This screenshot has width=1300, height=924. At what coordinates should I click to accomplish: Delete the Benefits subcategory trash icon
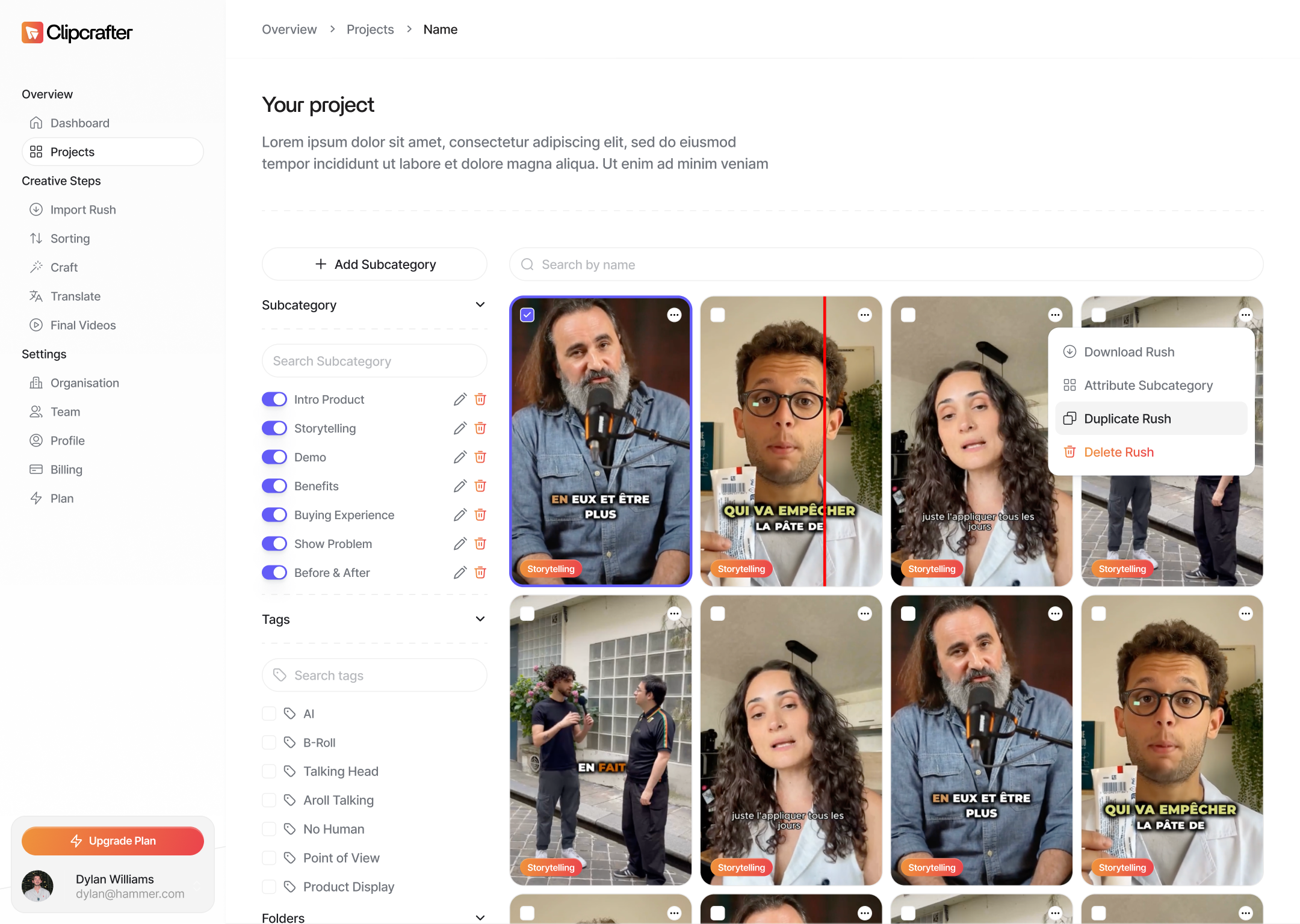coord(480,486)
